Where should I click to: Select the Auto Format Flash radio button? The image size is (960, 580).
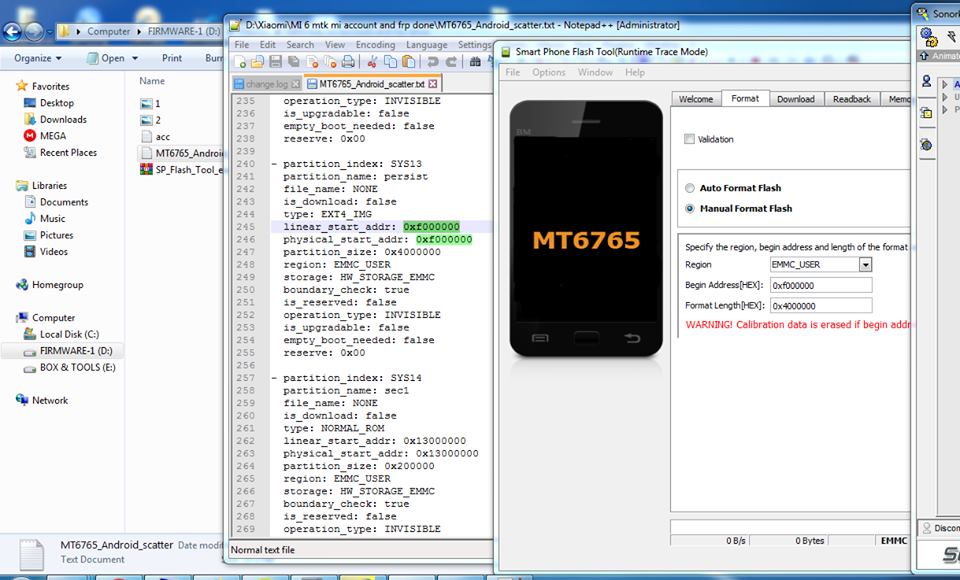click(690, 188)
